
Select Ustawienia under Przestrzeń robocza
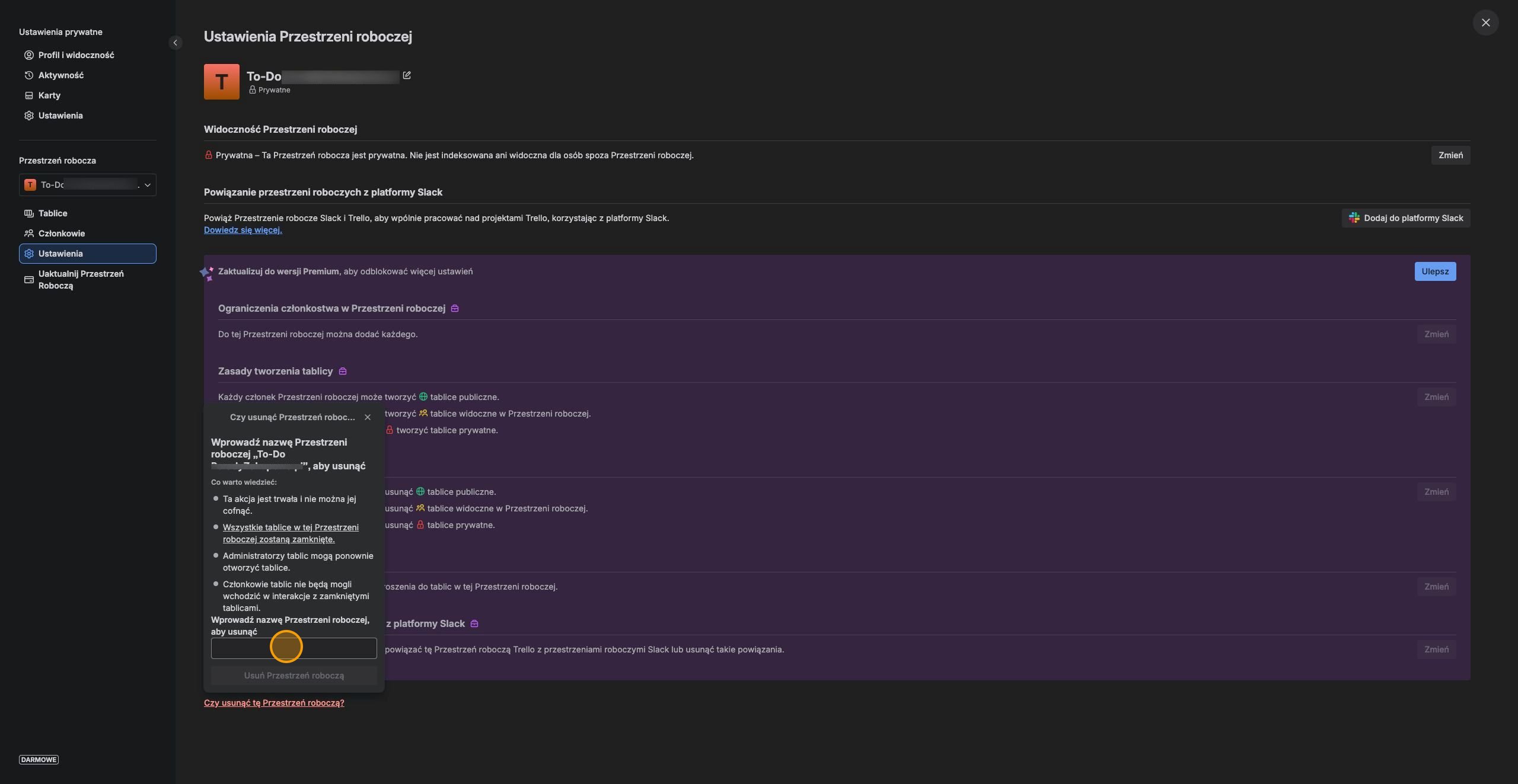pos(88,254)
